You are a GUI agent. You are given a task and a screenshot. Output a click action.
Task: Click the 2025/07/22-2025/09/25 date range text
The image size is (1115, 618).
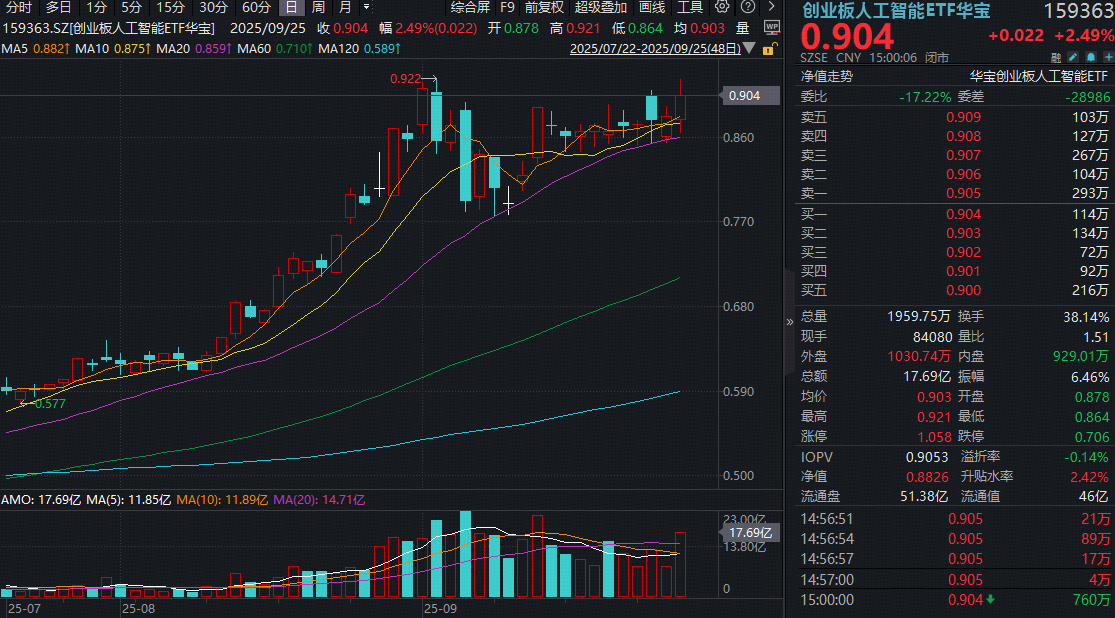(x=656, y=47)
